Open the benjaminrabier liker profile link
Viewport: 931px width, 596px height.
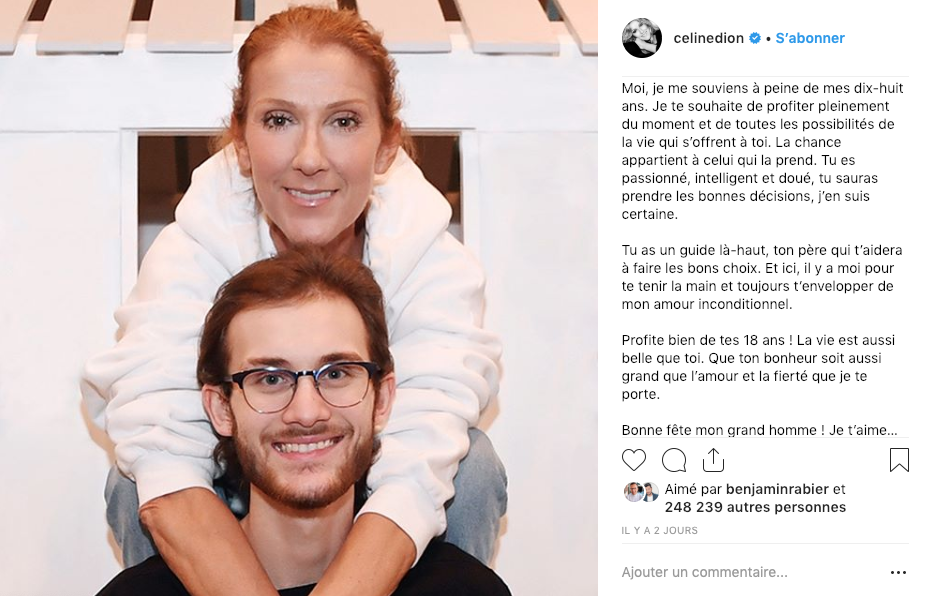777,489
